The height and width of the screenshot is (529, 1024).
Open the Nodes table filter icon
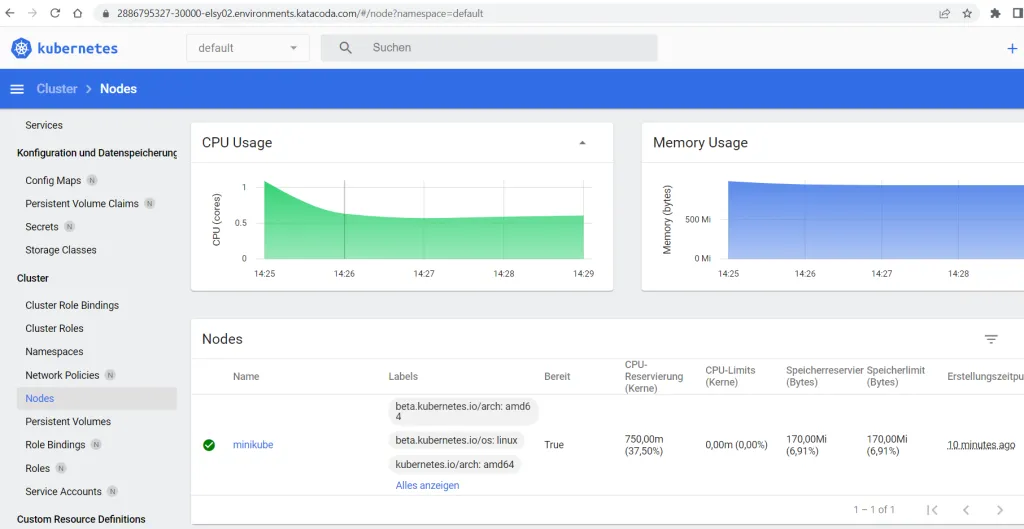pyautogui.click(x=991, y=339)
